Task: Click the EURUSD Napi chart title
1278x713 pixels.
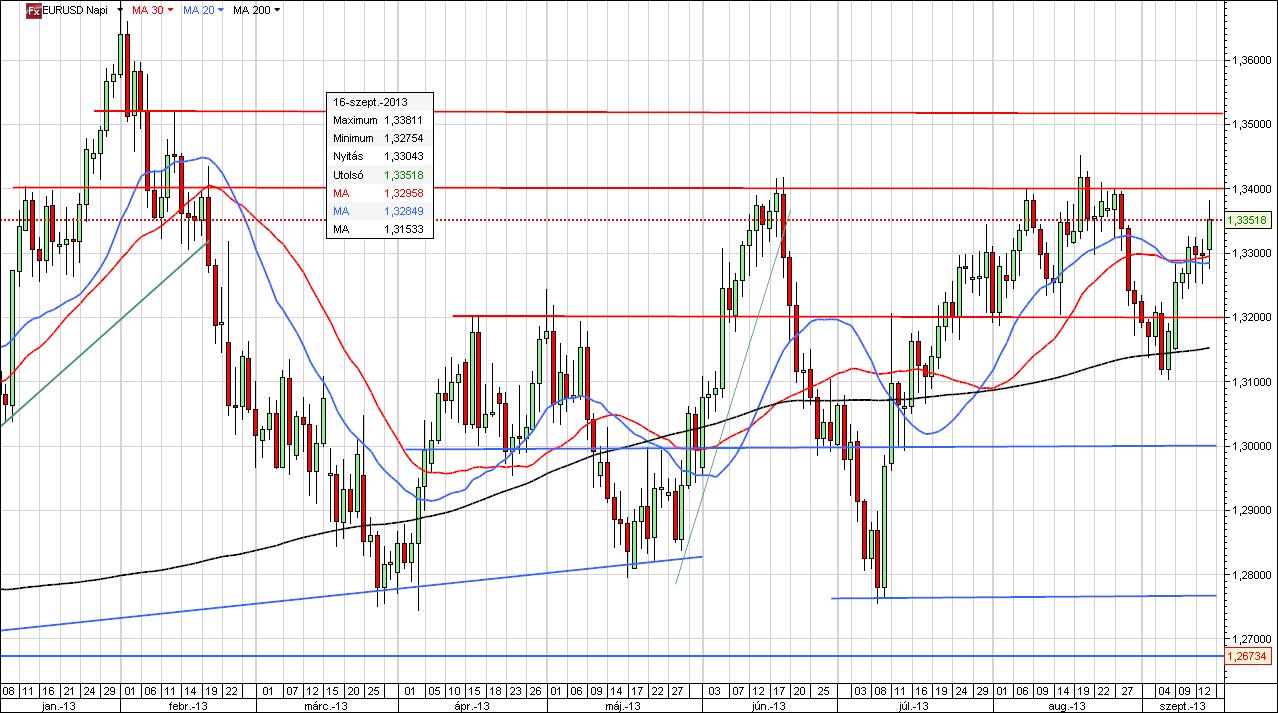Action: pos(77,10)
